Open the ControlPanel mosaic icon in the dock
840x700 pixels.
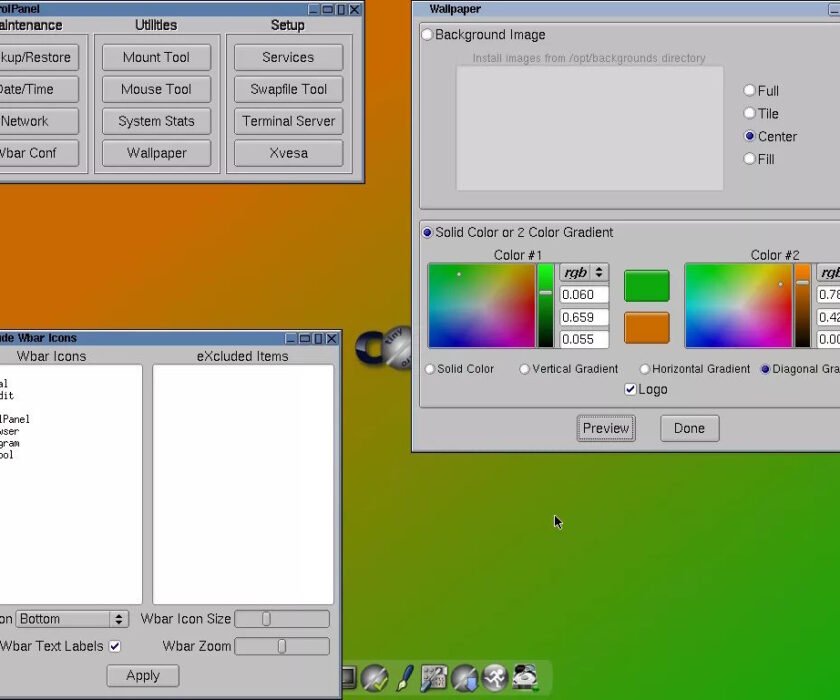coord(433,676)
